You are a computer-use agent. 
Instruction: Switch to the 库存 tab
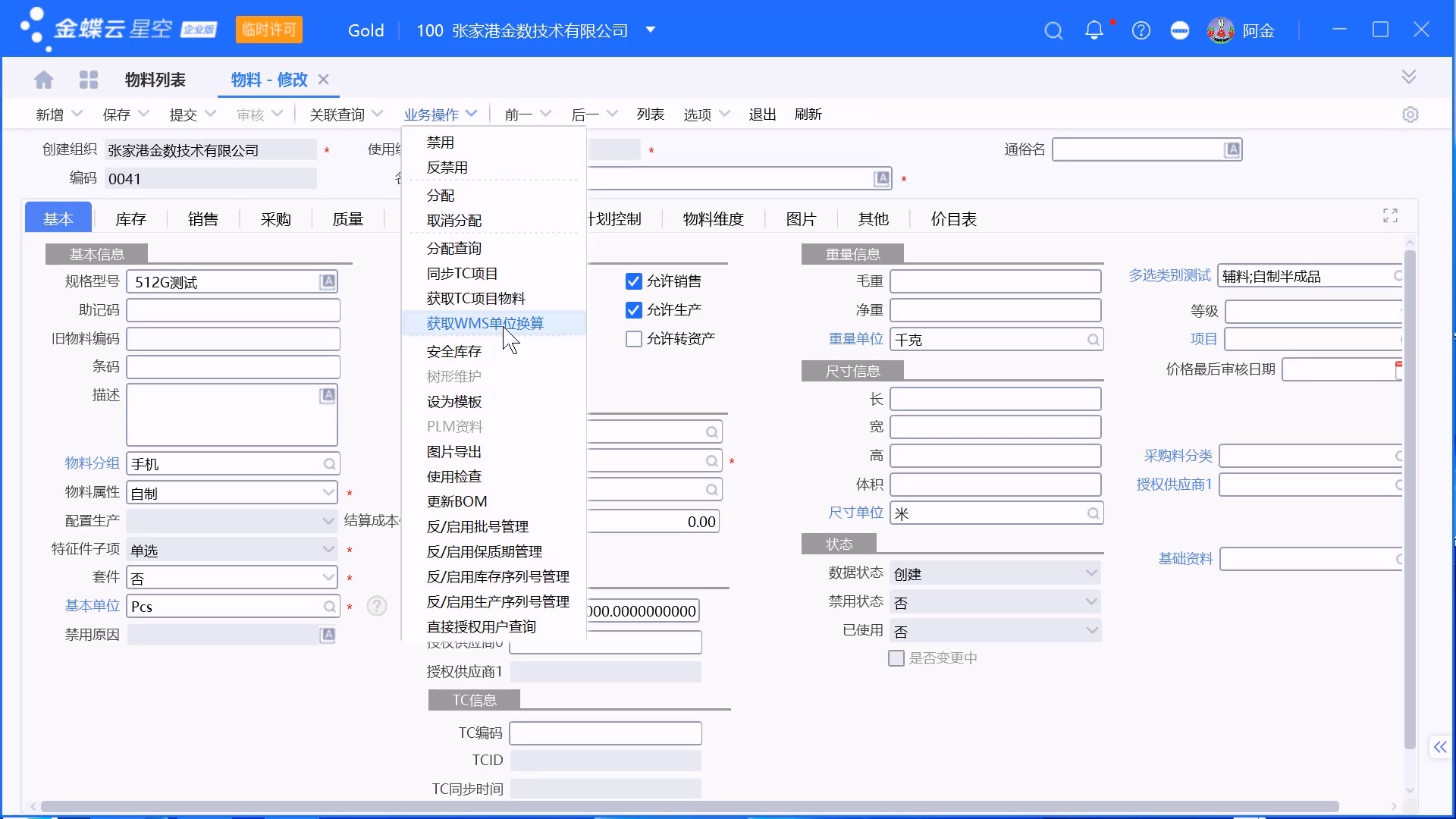pos(130,219)
